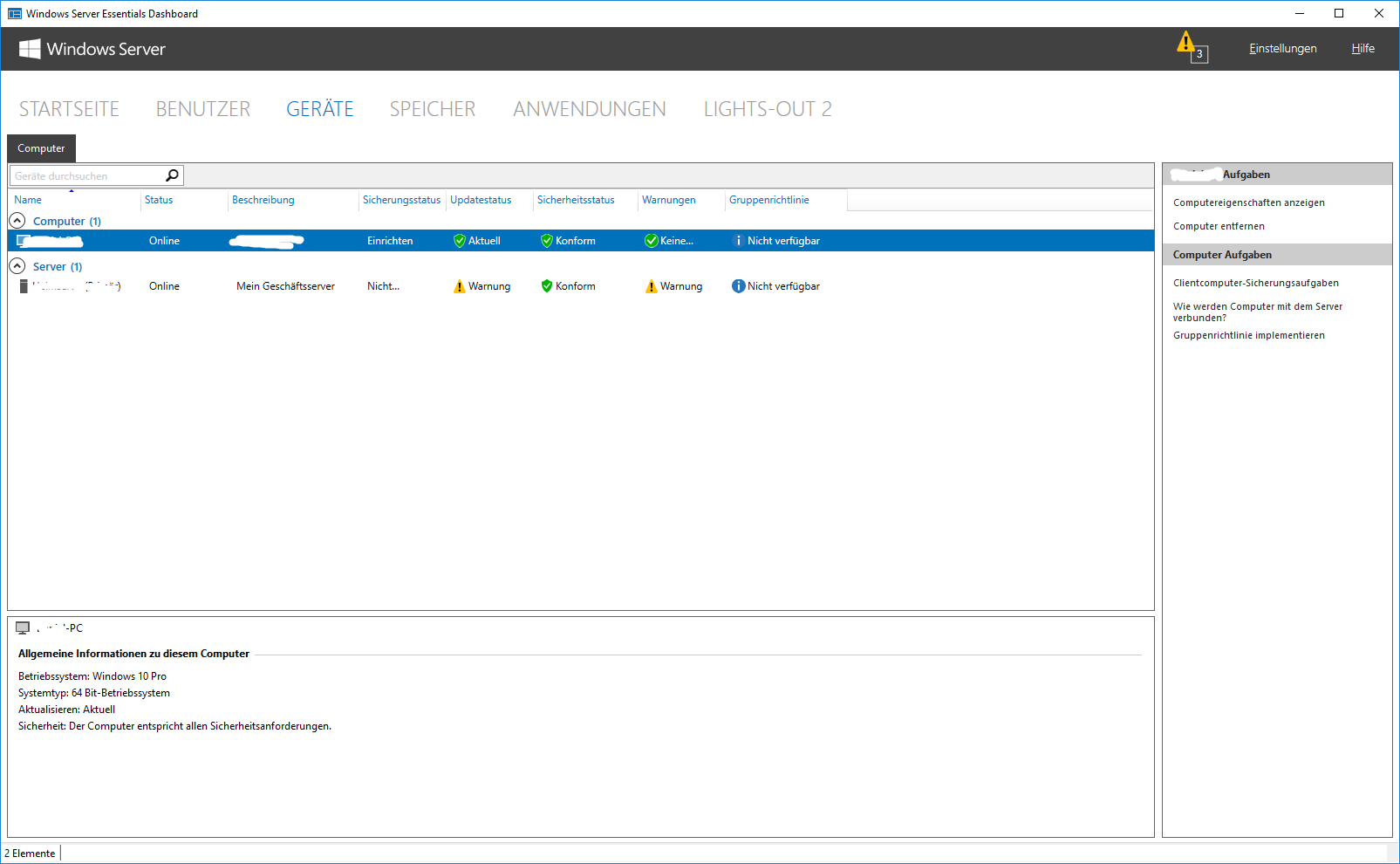Click the 'Sicherheit: Der Computer entspricht' line

point(174,726)
